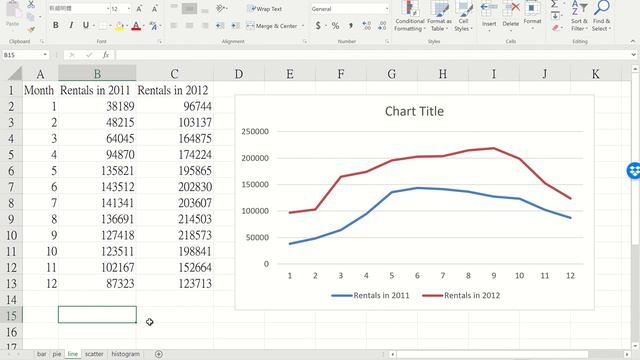
Task: Click the Fill down arrow icon
Action: (x=555, y=16)
